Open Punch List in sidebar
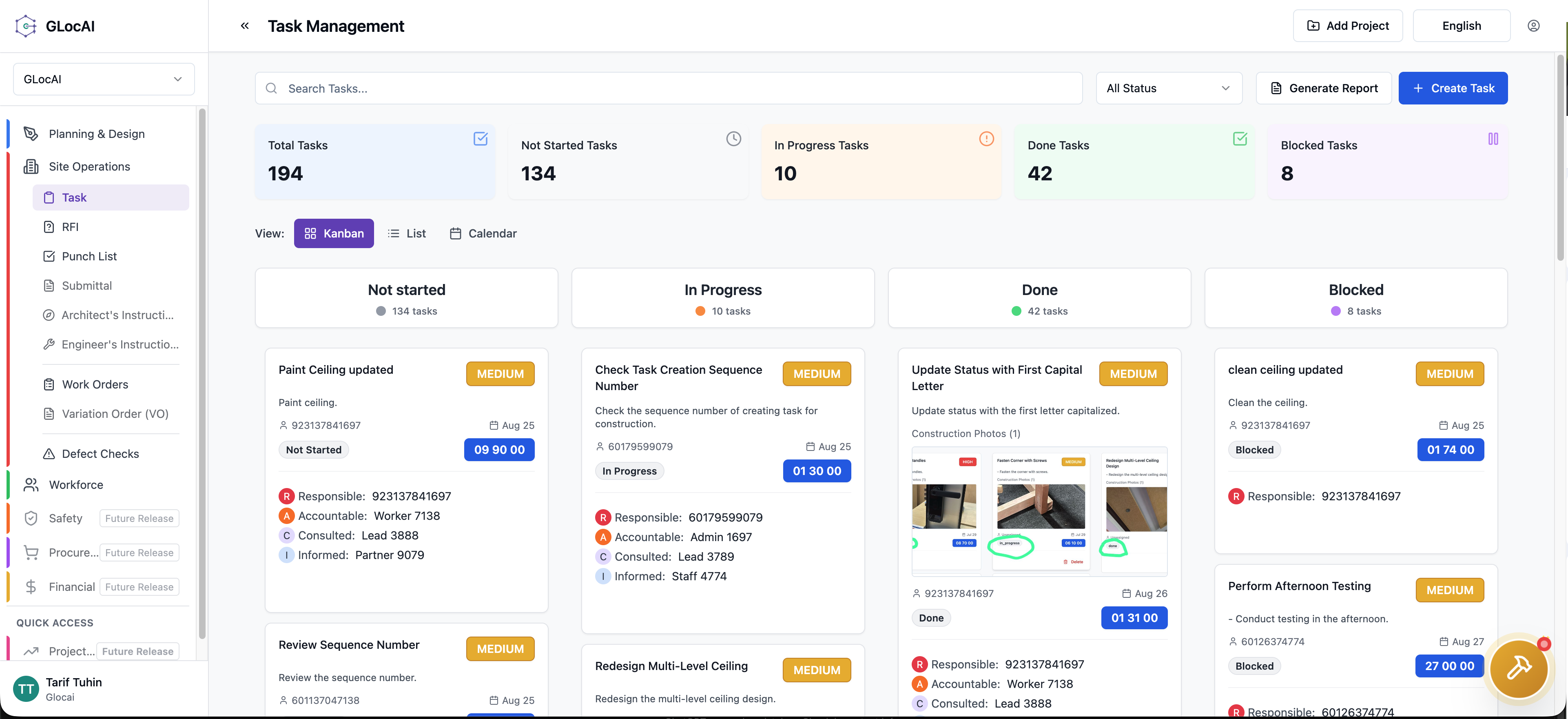The width and height of the screenshot is (1568, 719). [x=89, y=256]
